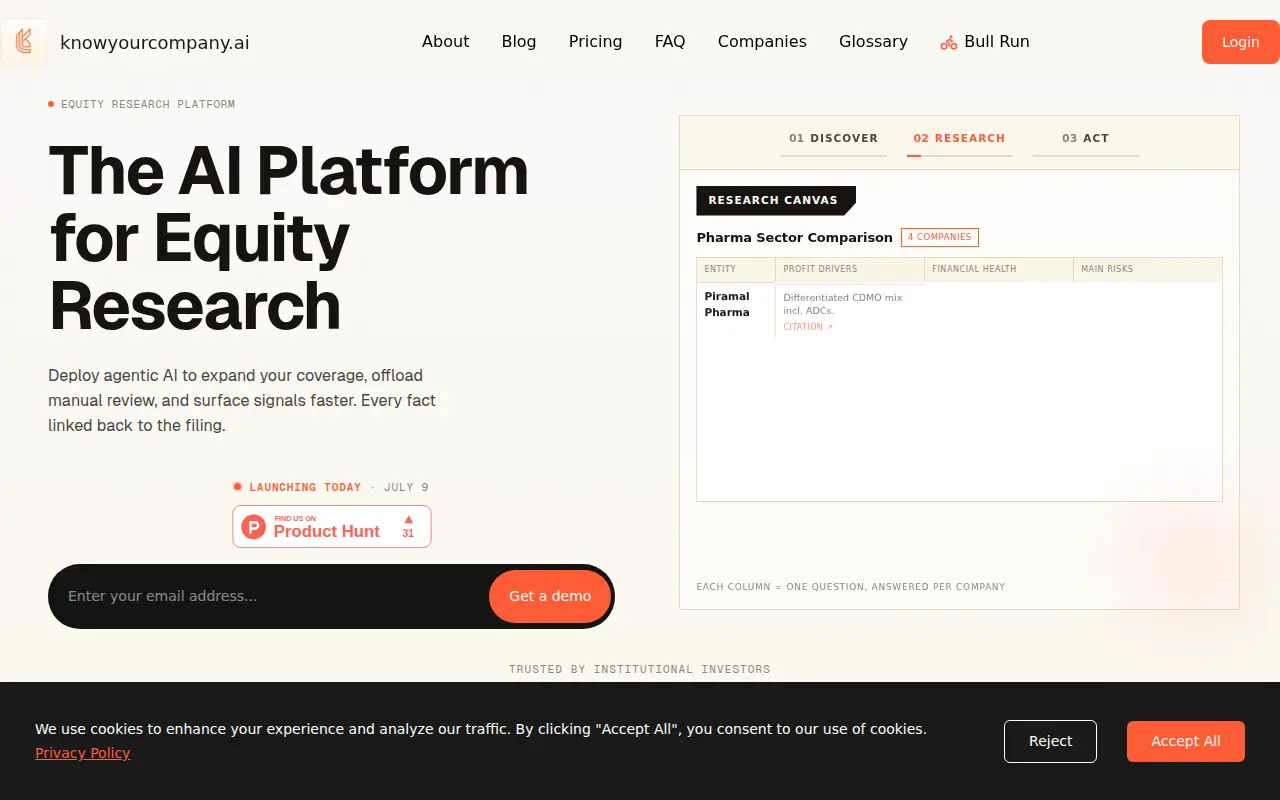
Task: Open the Privacy Policy link
Action: [x=83, y=753]
